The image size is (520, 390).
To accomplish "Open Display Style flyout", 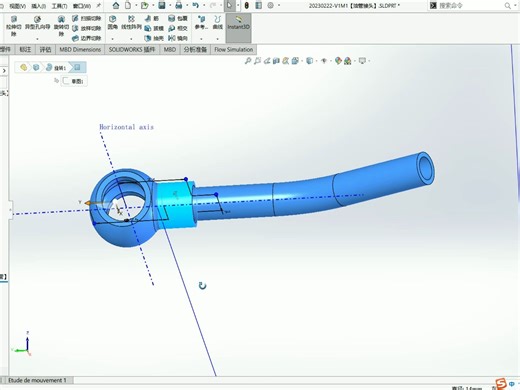I will click(309, 61).
